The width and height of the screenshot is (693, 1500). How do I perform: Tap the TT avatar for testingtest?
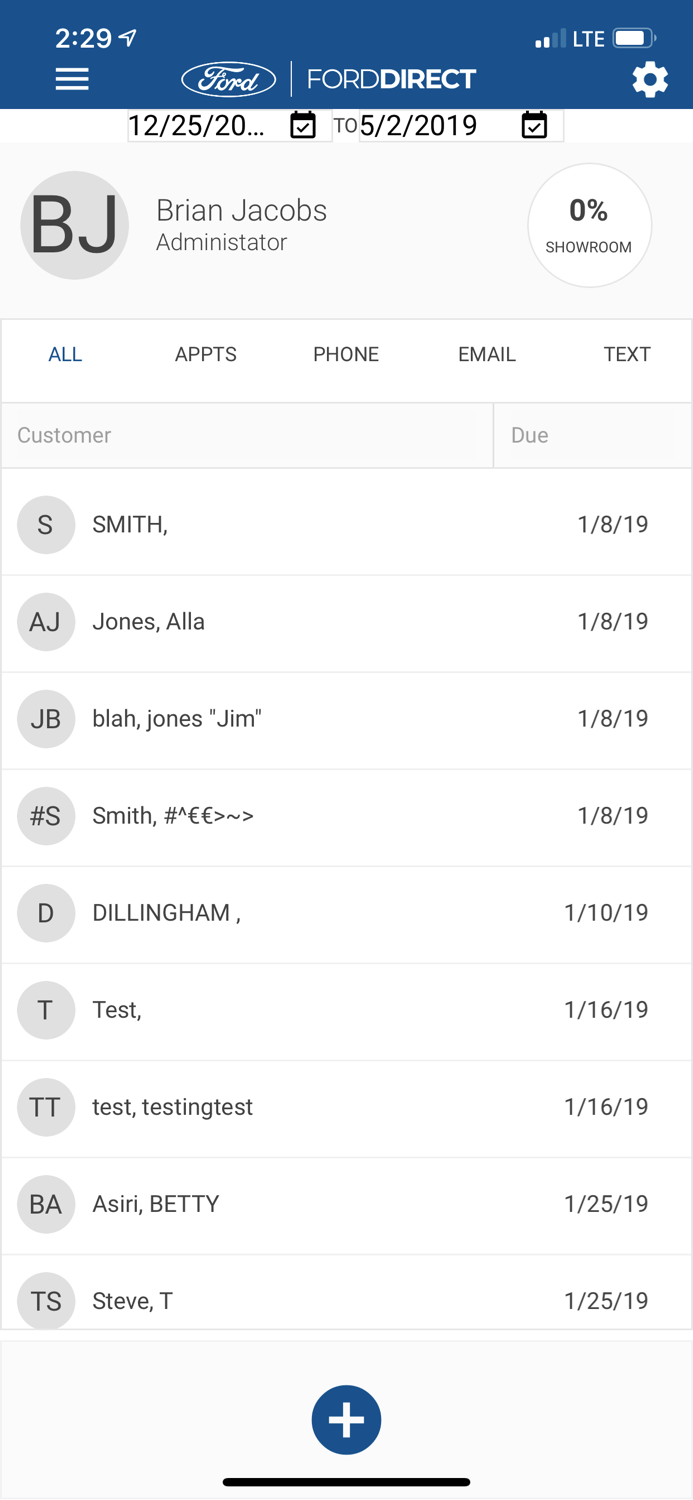pyautogui.click(x=46, y=1107)
